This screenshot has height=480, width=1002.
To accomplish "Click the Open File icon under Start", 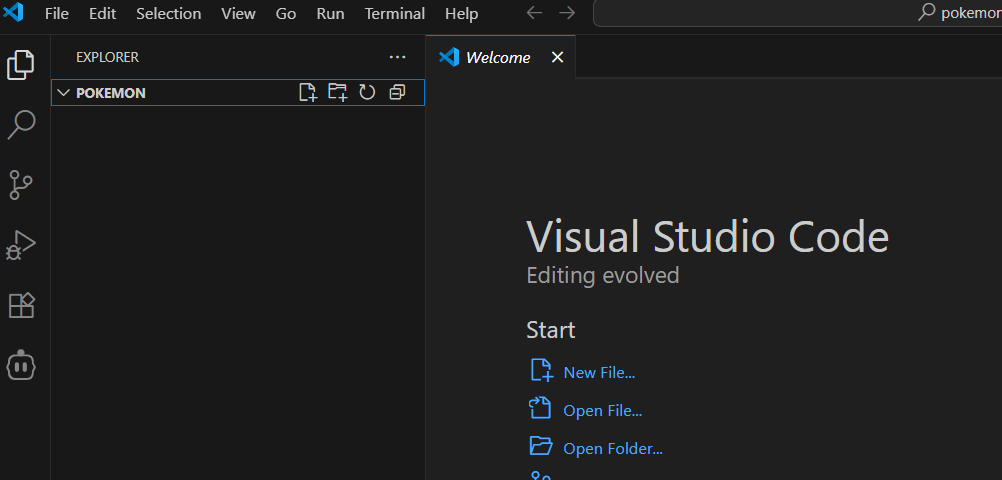I will tap(540, 408).
